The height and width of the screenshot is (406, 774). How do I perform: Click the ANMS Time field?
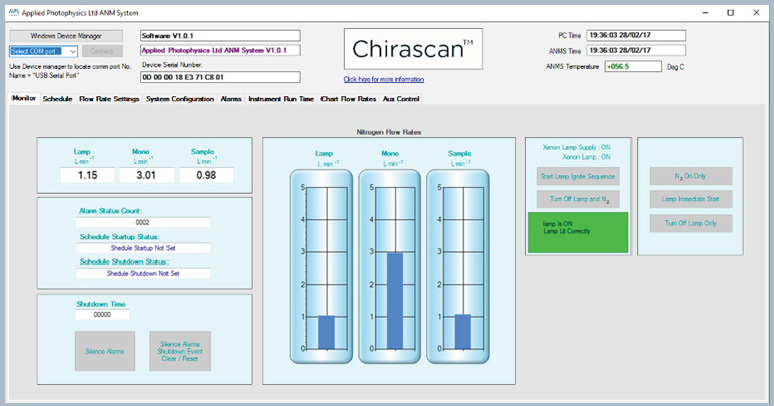636,50
